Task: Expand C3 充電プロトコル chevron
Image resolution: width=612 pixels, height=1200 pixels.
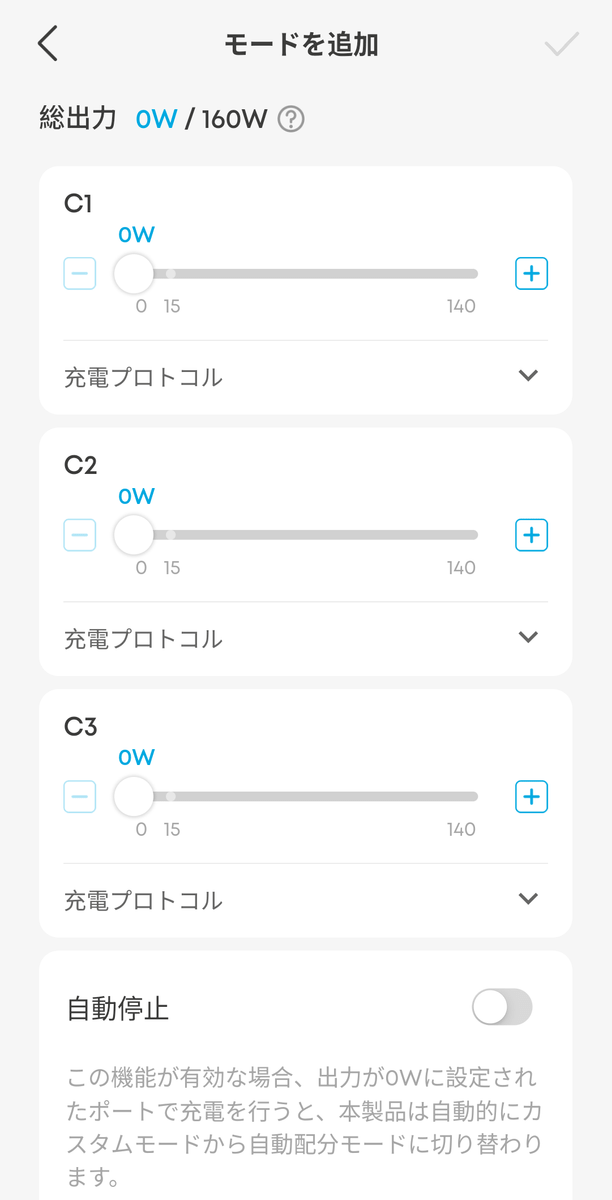Action: (x=529, y=899)
